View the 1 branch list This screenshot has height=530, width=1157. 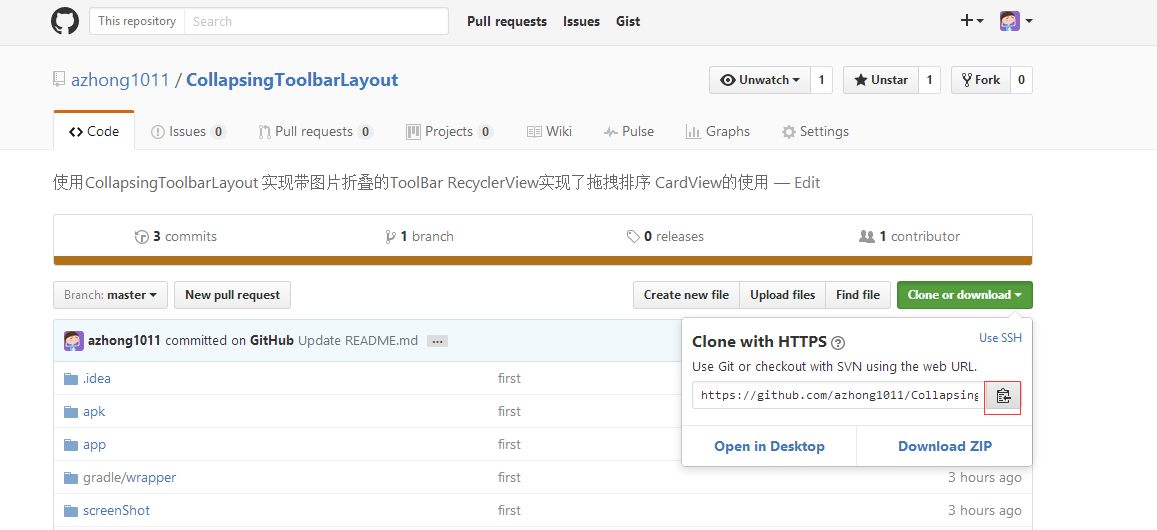click(420, 236)
